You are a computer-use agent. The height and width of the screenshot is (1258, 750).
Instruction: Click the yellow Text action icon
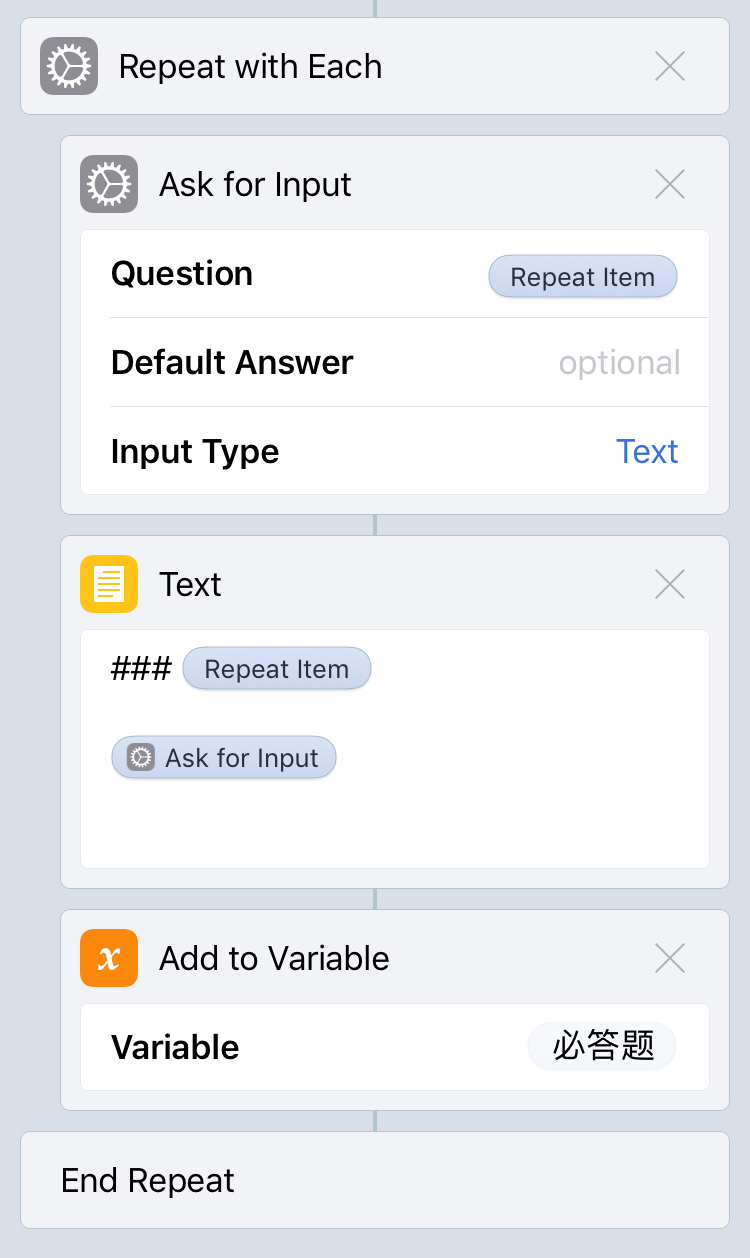click(109, 584)
